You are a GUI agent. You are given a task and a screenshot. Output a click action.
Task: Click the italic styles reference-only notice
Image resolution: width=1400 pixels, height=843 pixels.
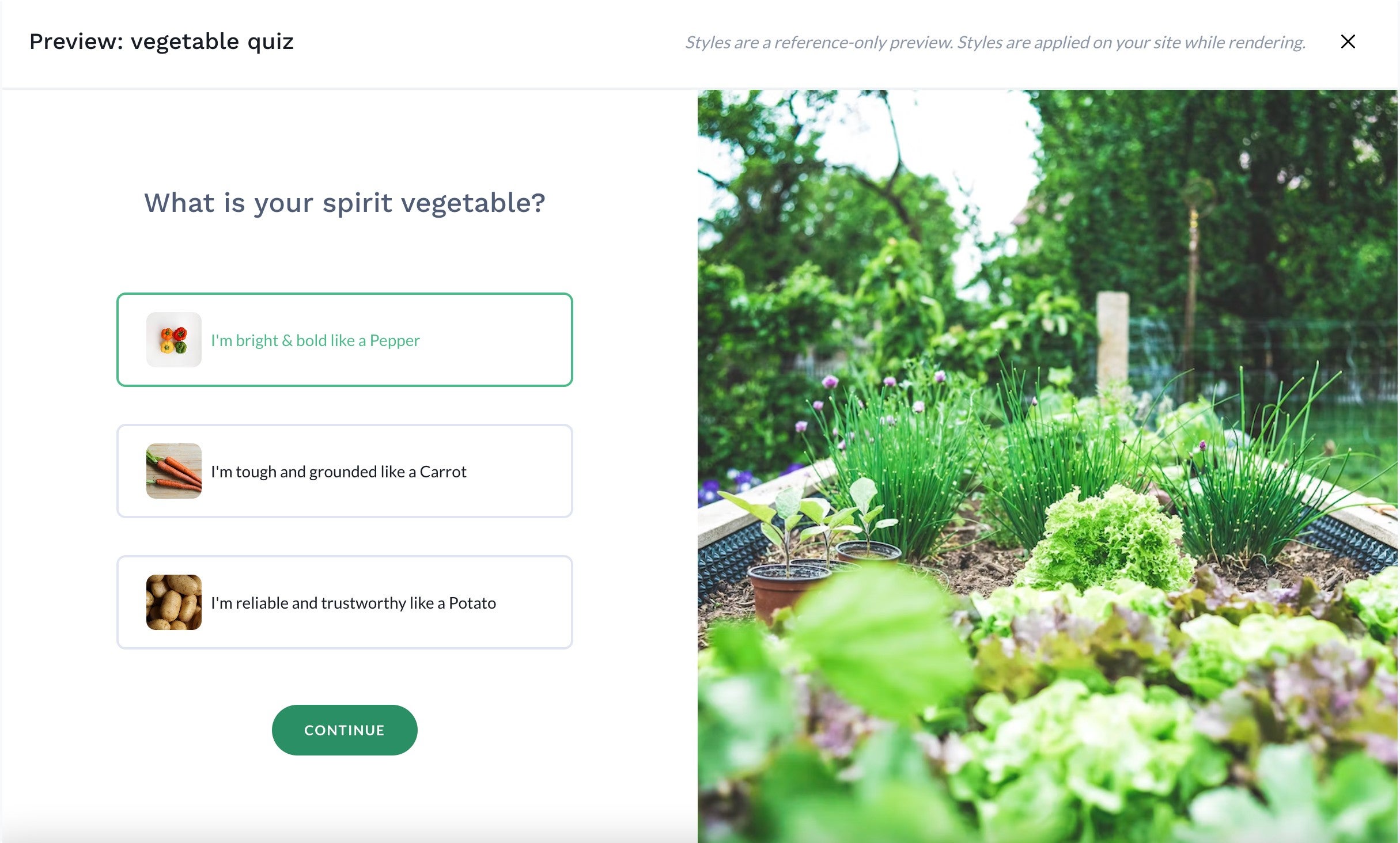(x=995, y=42)
